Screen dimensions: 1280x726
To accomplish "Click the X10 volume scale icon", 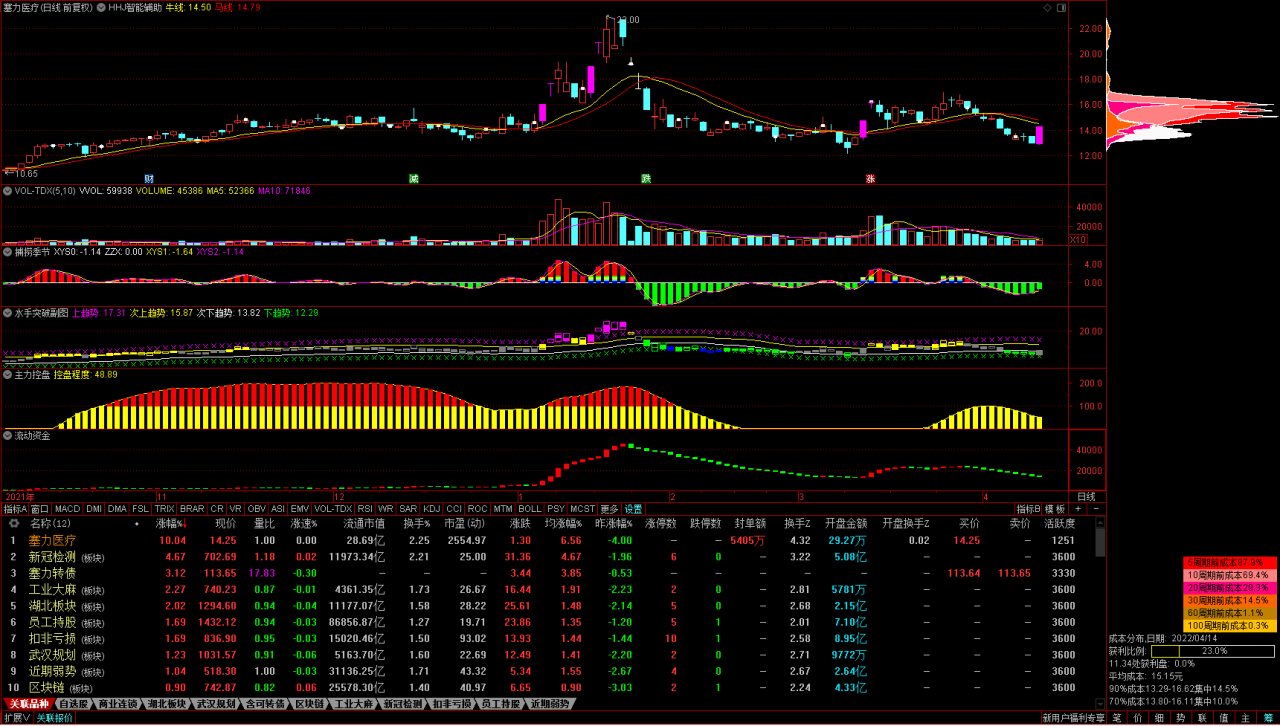I will point(1078,240).
